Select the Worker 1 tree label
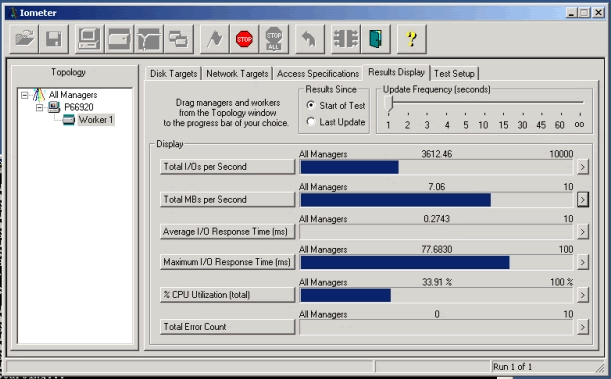This screenshot has width=611, height=379. tap(96, 120)
